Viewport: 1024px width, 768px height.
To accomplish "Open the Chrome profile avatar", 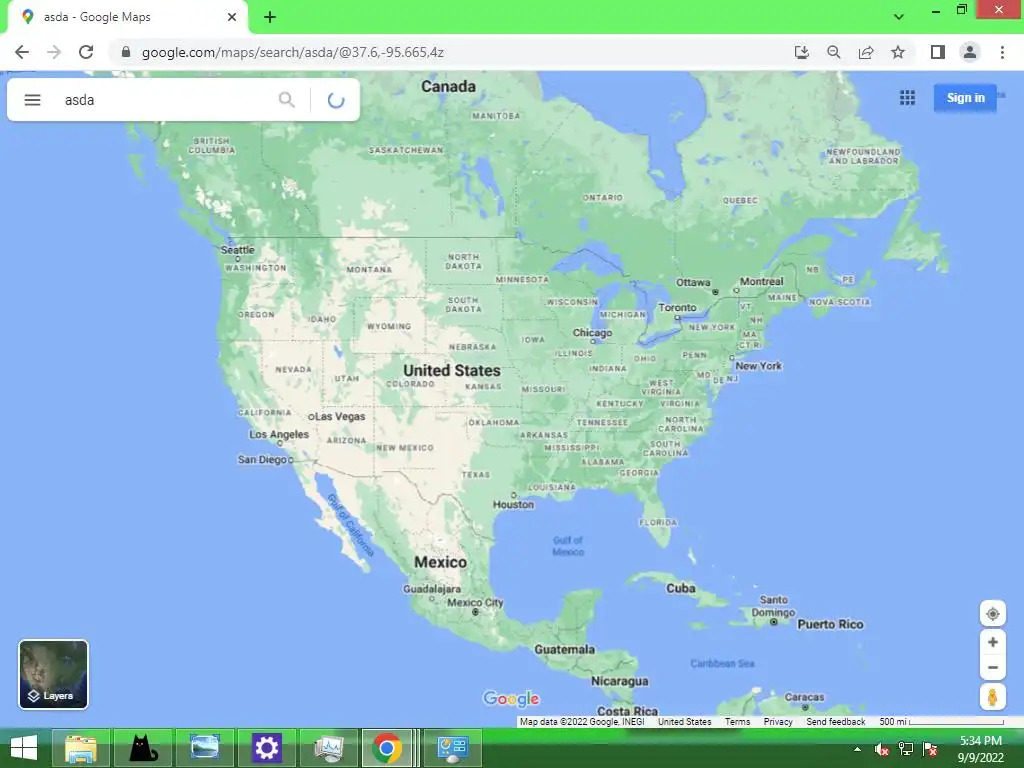I will (970, 52).
